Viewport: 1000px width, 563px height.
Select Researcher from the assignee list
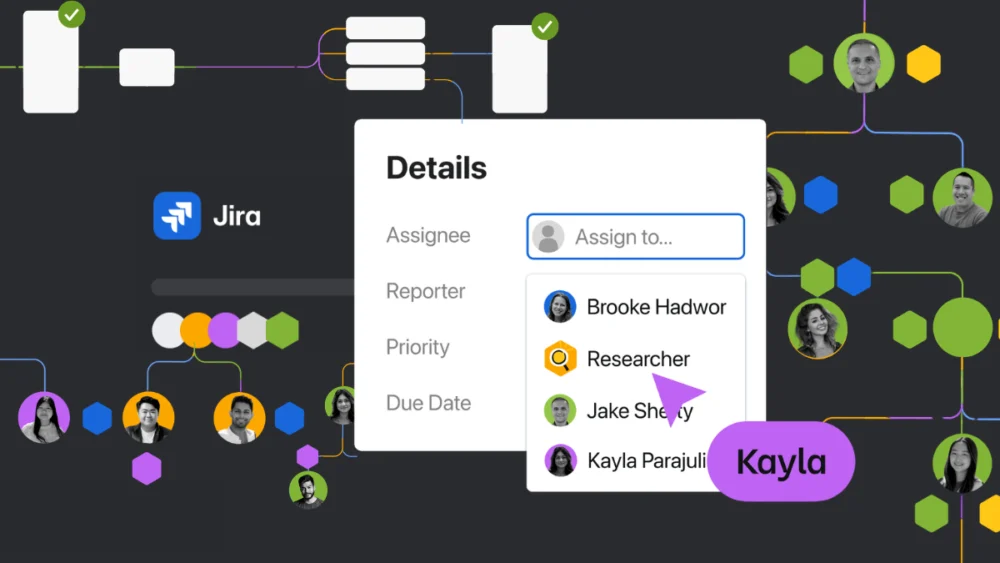coord(638,359)
